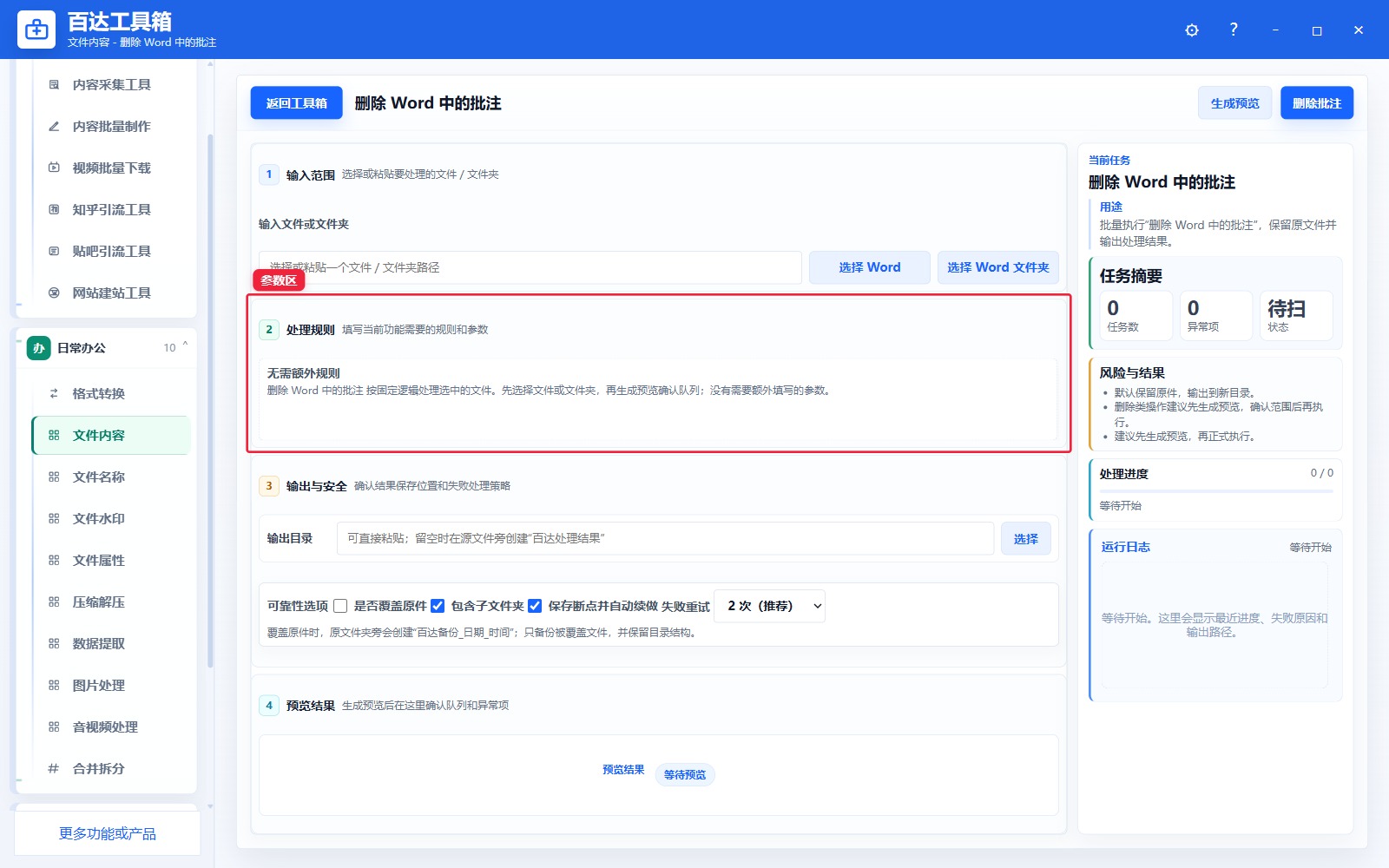This screenshot has width=1389, height=868.
Task: Select 数据提取 in the sidebar
Action: tap(112, 643)
